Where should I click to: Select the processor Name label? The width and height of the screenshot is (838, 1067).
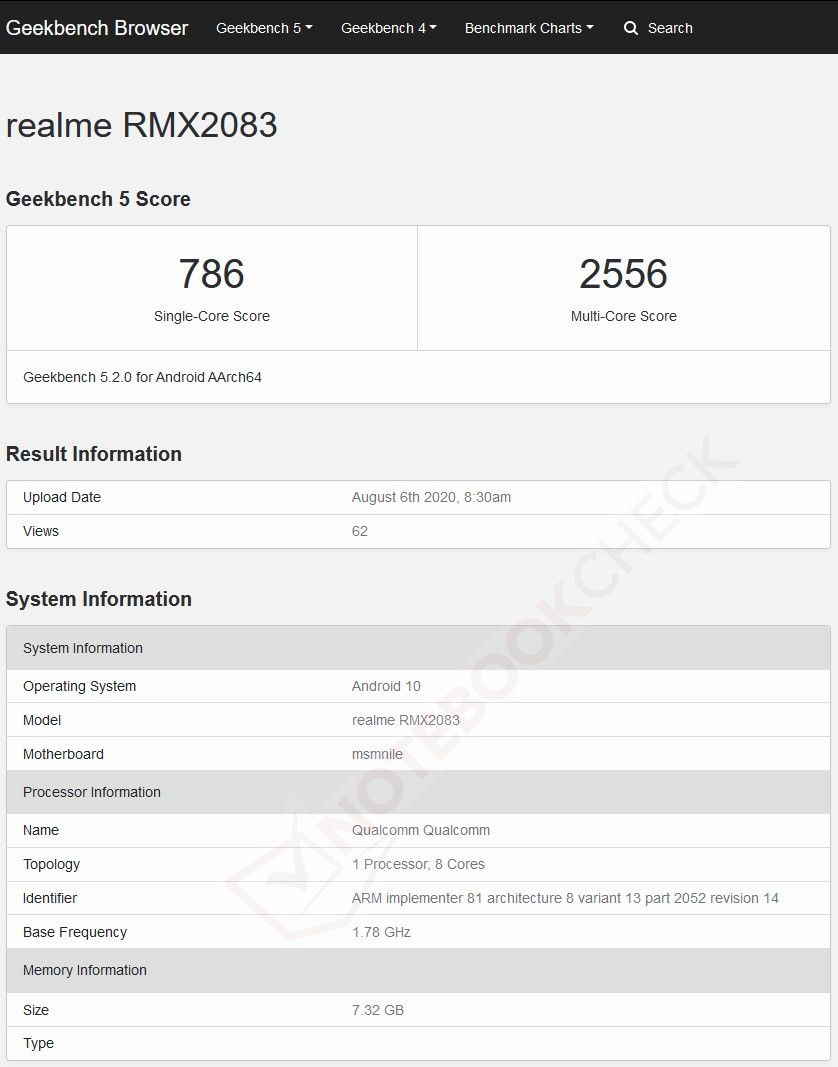point(41,830)
